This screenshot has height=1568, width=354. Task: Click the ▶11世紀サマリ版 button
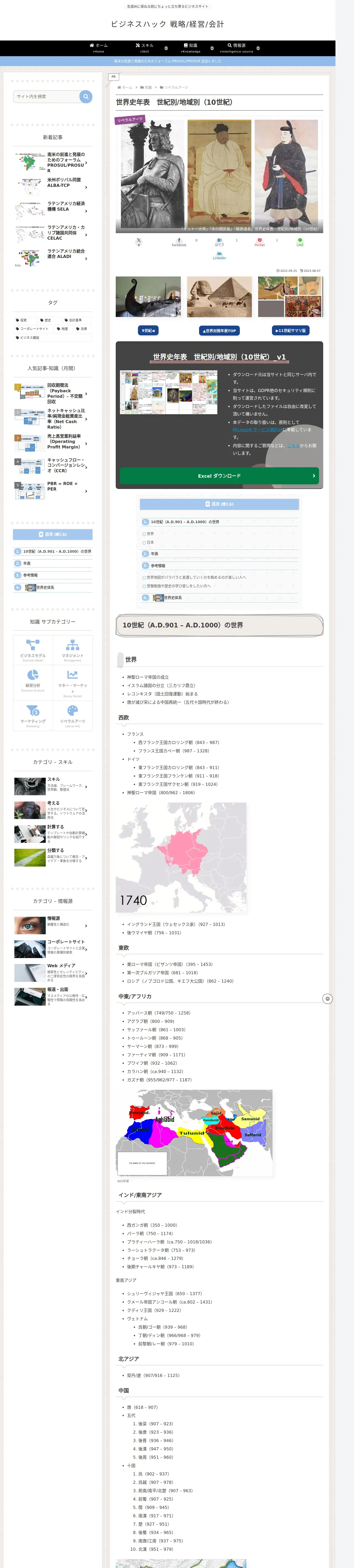(291, 331)
